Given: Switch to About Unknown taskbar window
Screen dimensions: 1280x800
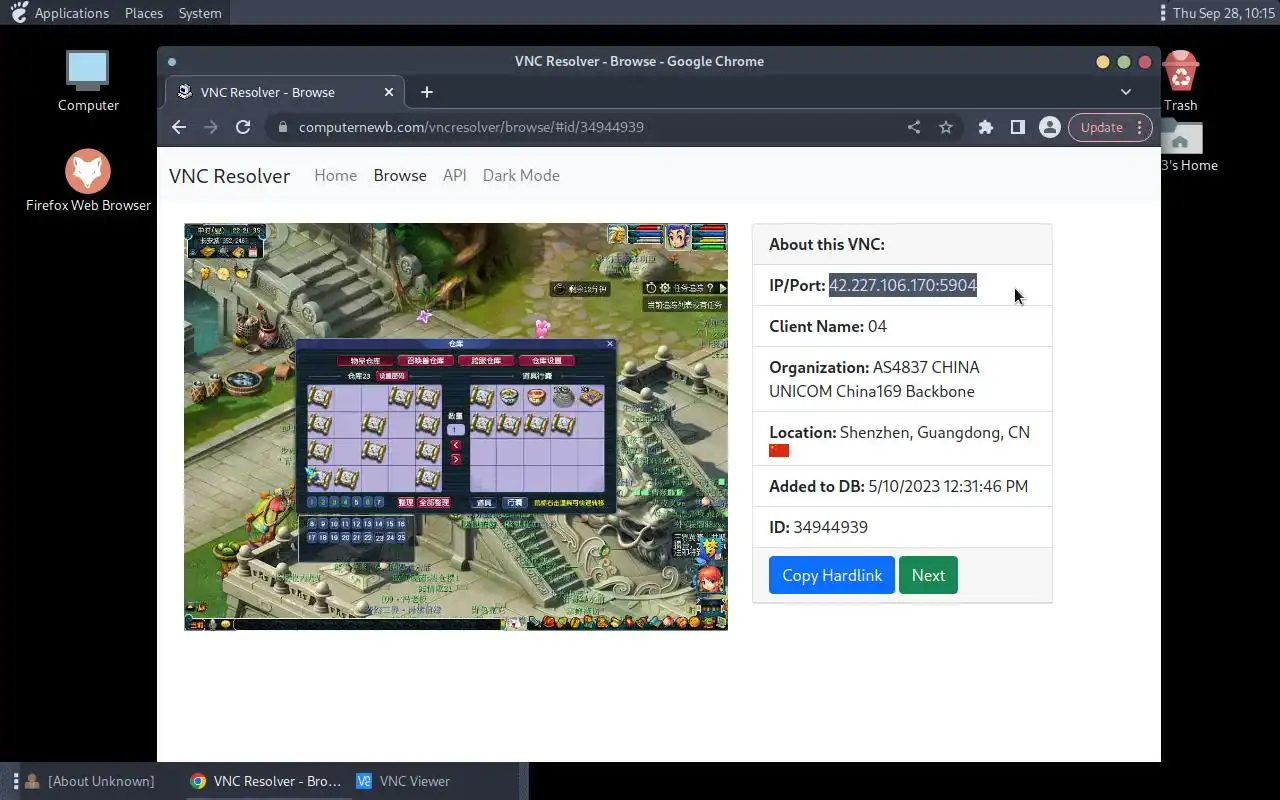Looking at the screenshot, I should point(90,781).
